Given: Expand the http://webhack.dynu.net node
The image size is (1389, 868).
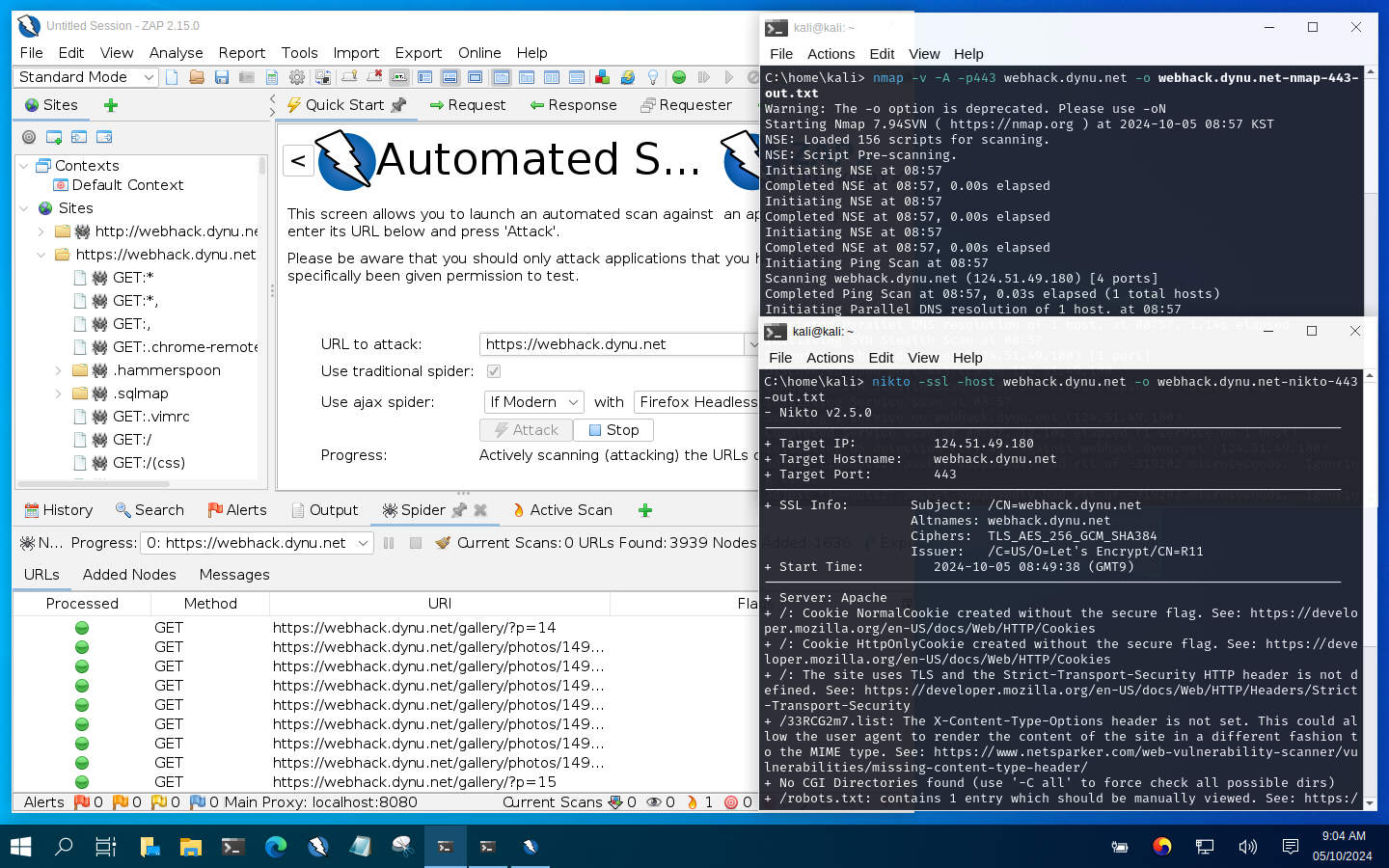Looking at the screenshot, I should [x=41, y=231].
